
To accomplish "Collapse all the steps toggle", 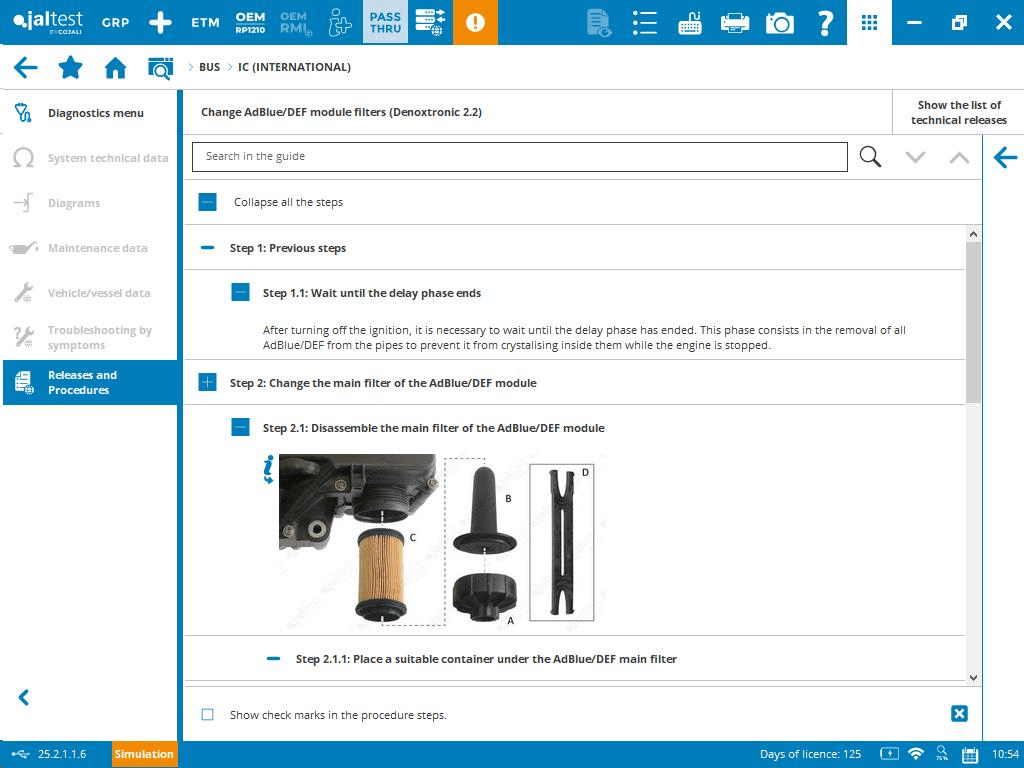I will point(207,202).
